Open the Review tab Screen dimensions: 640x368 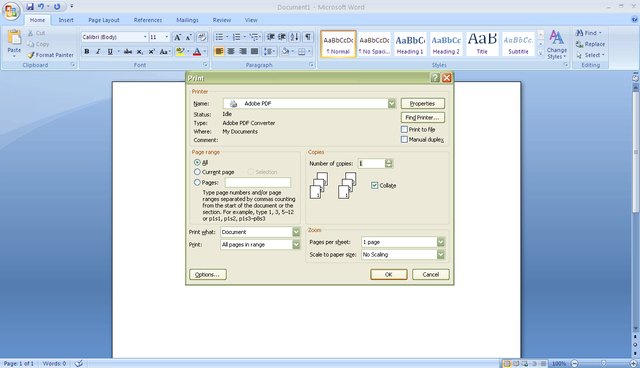222,20
